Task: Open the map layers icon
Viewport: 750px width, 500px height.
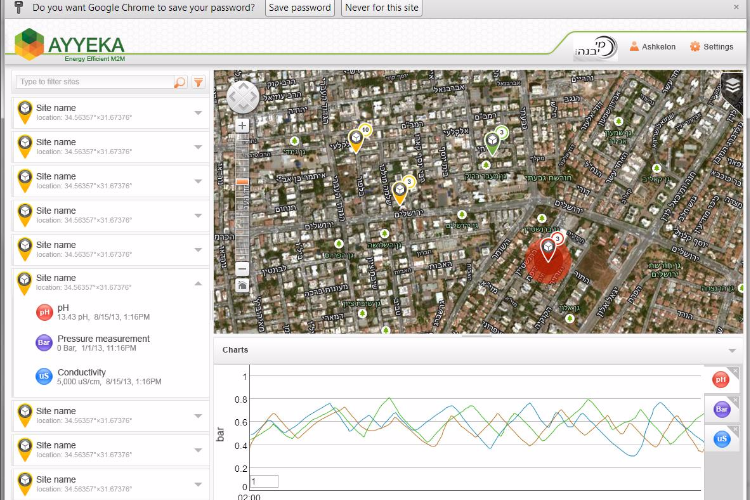Action: (732, 87)
